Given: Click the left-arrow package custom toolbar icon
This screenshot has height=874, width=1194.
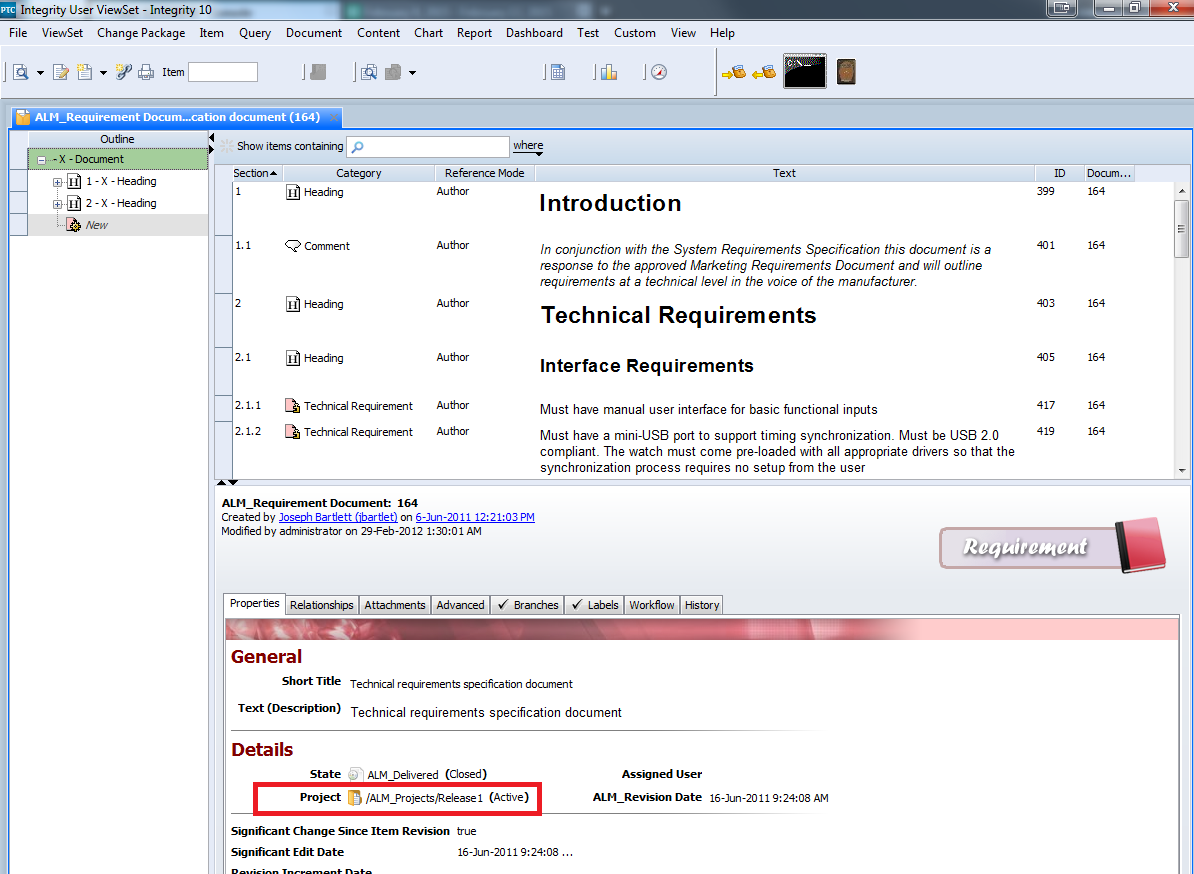Looking at the screenshot, I should tap(764, 72).
